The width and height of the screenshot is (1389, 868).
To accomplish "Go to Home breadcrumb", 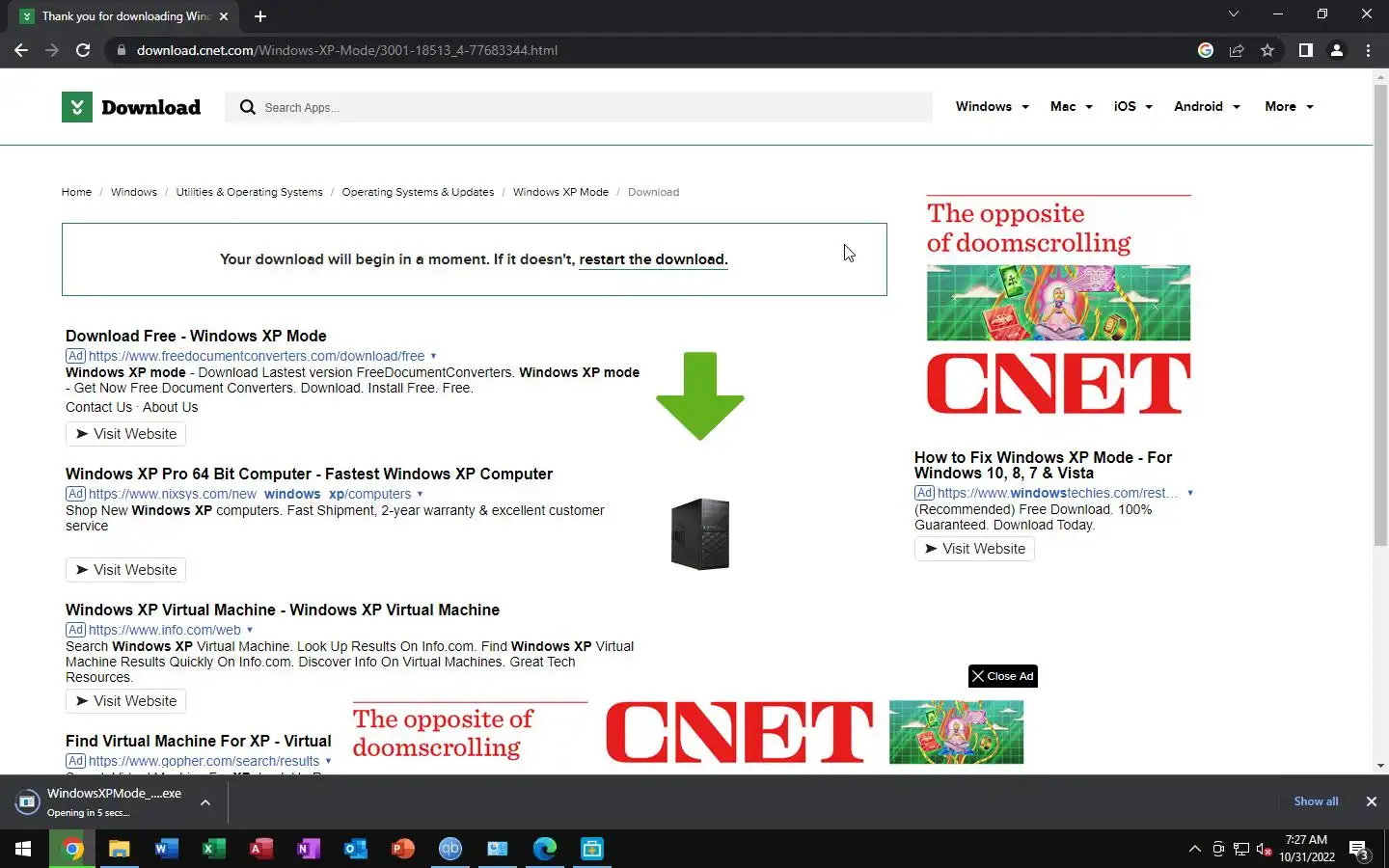I will pos(76,192).
